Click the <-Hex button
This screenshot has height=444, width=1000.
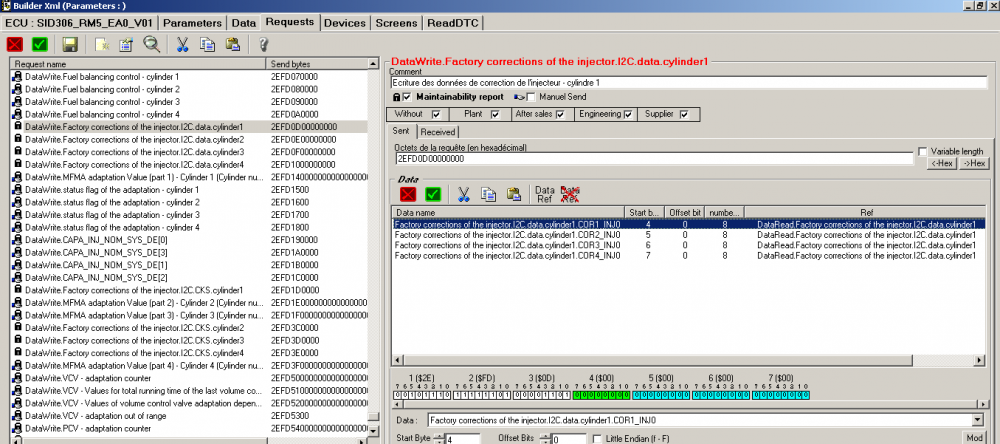pyautogui.click(x=941, y=163)
